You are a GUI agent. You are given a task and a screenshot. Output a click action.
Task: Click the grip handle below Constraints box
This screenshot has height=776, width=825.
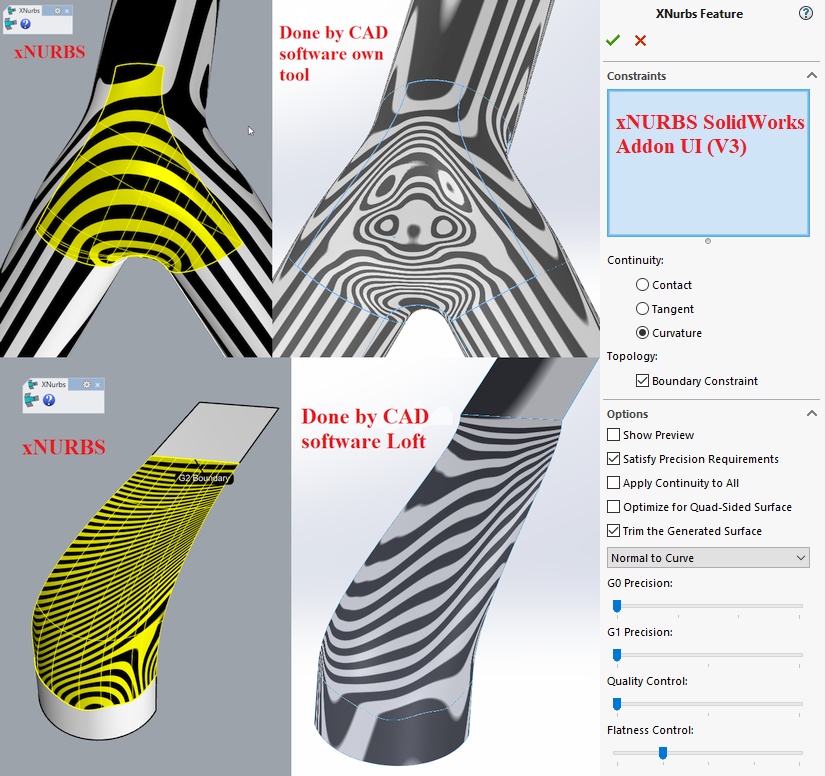[708, 241]
